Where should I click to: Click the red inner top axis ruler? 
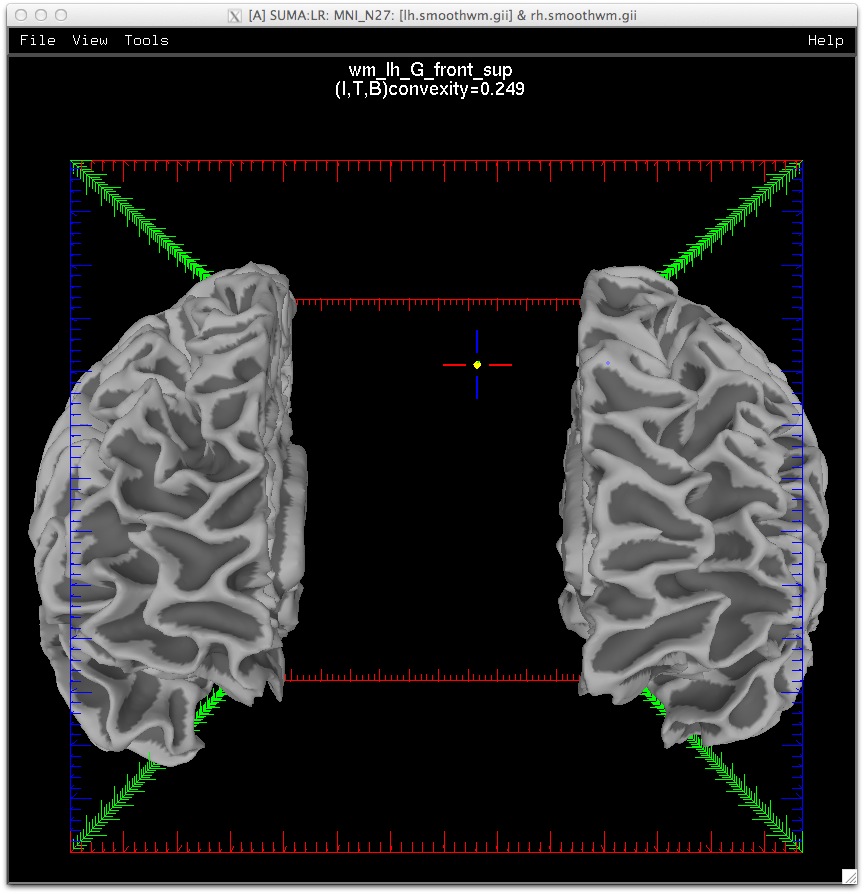tap(435, 300)
